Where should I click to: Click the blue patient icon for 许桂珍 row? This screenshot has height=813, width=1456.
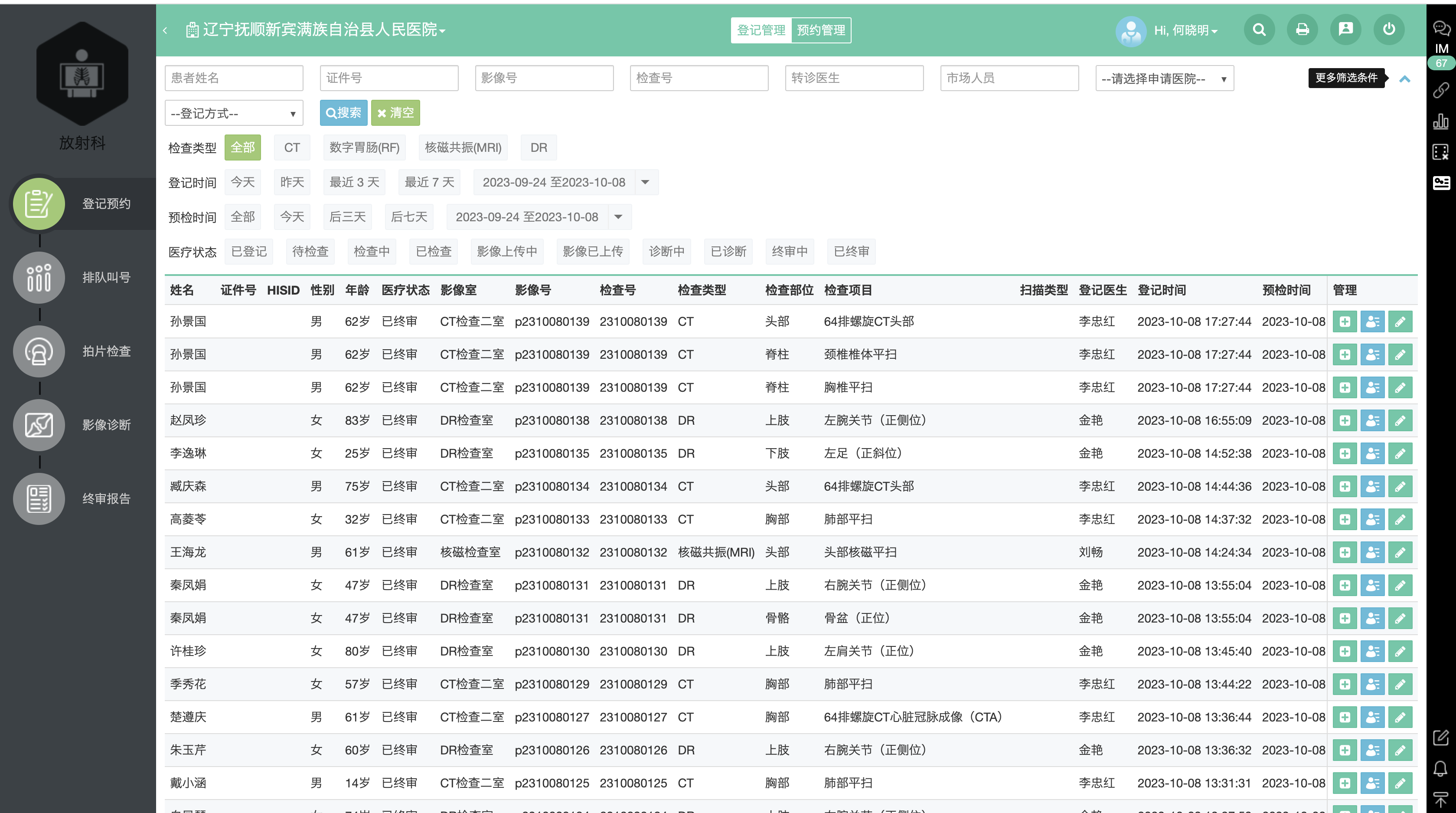[1372, 651]
